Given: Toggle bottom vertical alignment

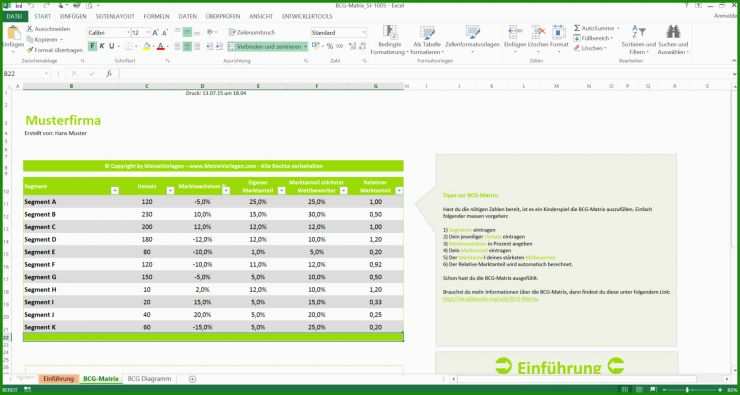Looking at the screenshot, I should [x=197, y=33].
